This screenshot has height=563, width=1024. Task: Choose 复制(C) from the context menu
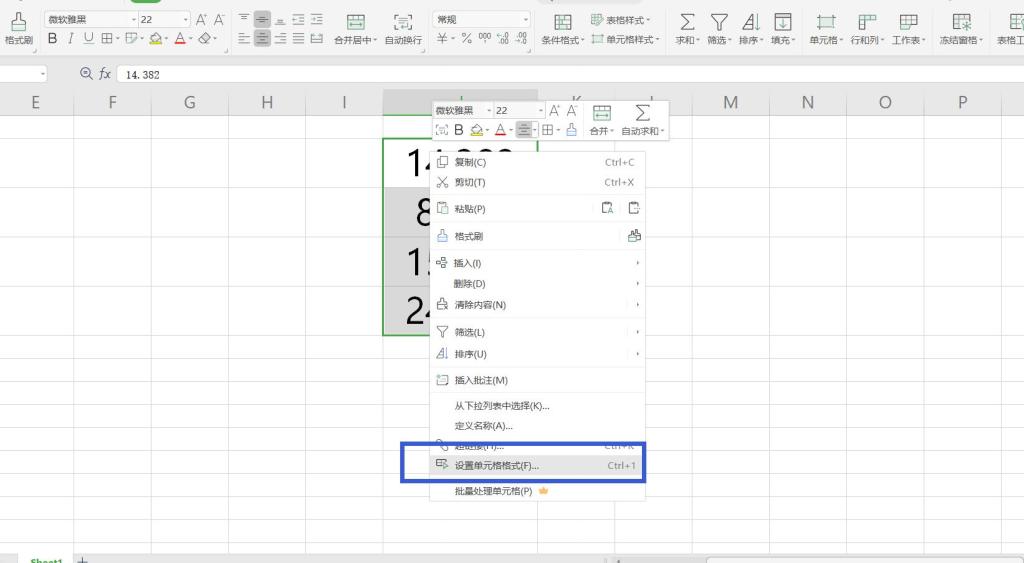tap(470, 162)
